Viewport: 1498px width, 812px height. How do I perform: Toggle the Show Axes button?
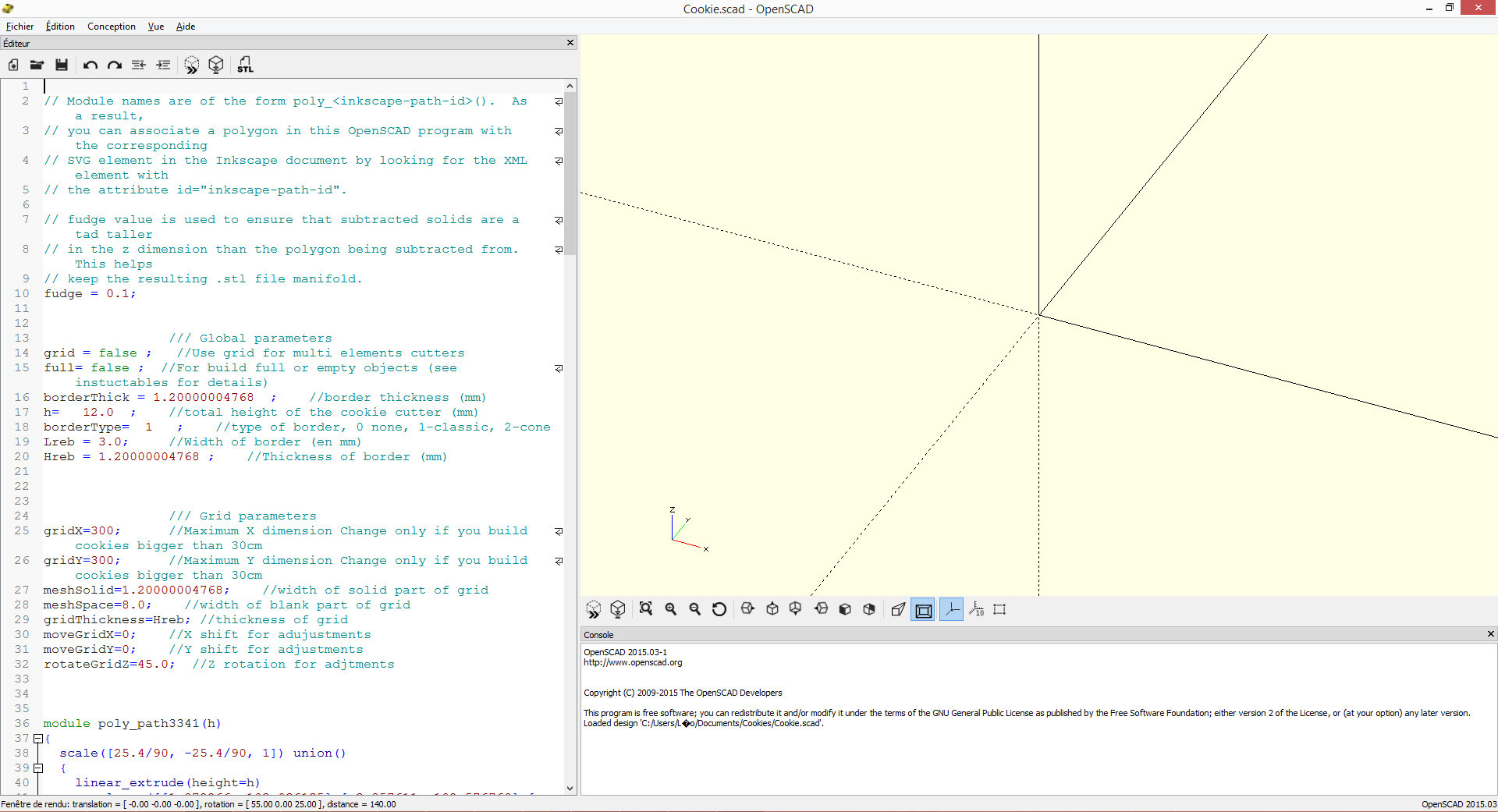click(951, 609)
